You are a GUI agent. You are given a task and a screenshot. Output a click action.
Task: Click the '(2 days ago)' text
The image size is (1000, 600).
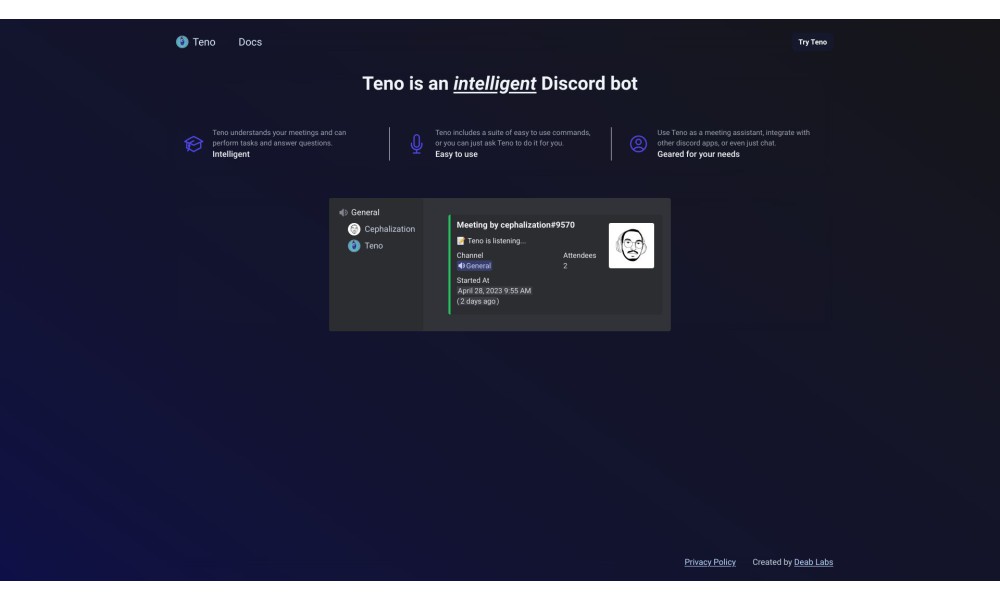[478, 302]
